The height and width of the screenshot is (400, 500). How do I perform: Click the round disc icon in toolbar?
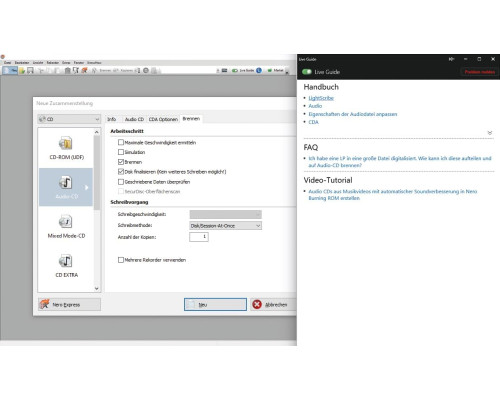pyautogui.click(x=146, y=70)
